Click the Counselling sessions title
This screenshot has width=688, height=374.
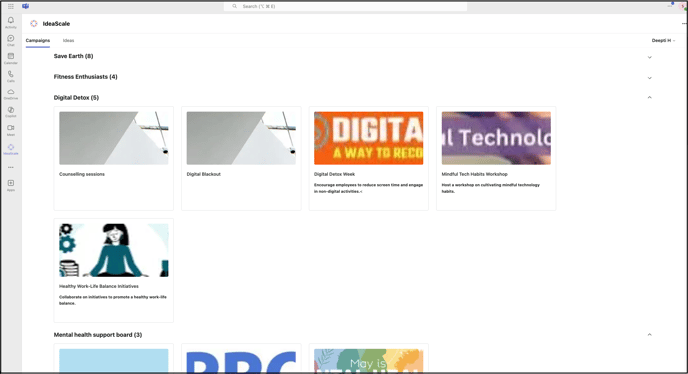pos(82,174)
